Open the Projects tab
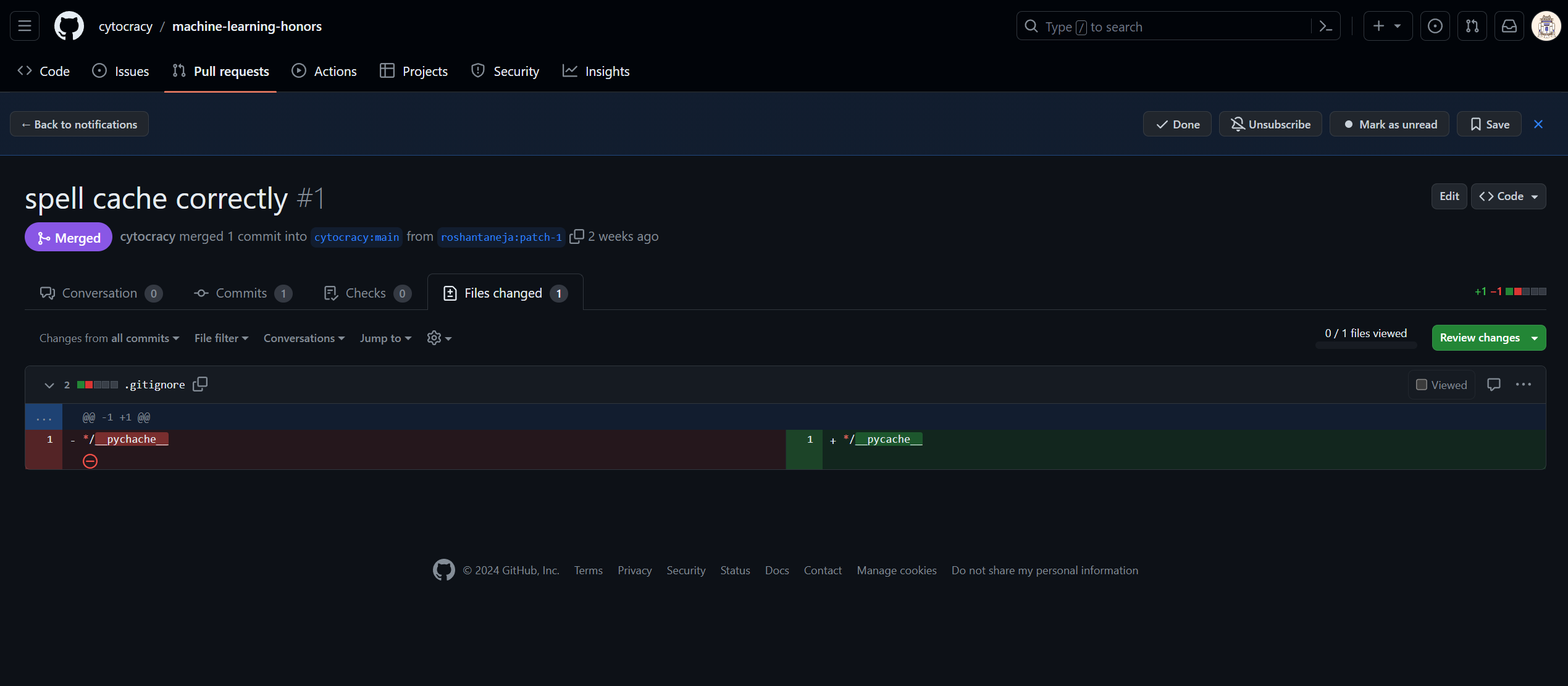The image size is (1568, 686). (x=414, y=71)
